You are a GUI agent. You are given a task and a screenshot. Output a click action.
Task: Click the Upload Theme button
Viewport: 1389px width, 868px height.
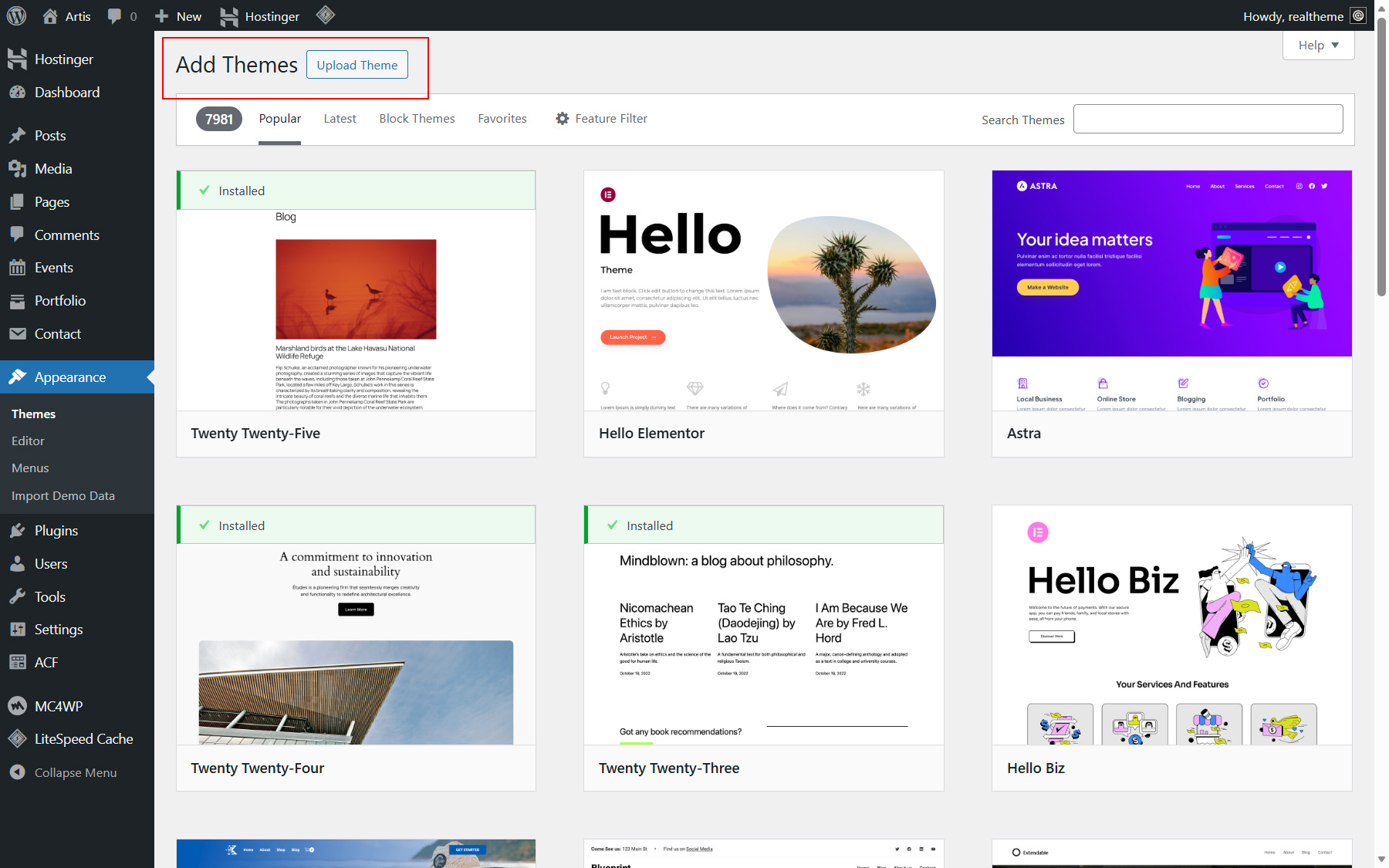pyautogui.click(x=357, y=65)
